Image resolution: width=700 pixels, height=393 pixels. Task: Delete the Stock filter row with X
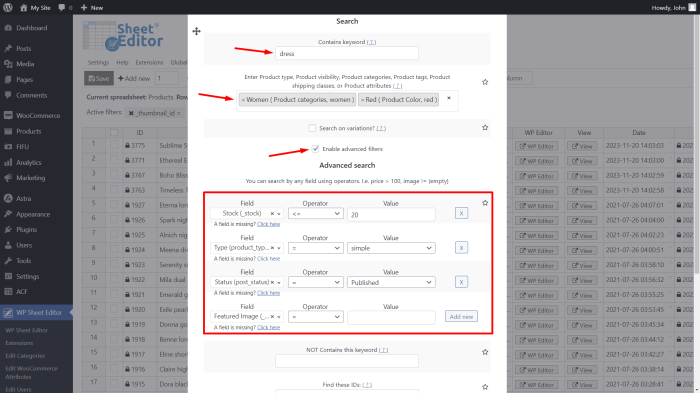pyautogui.click(x=461, y=213)
